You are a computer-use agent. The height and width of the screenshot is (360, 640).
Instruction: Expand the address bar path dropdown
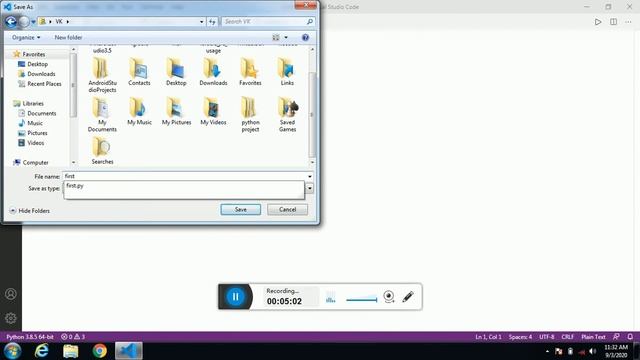pyautogui.click(x=201, y=22)
